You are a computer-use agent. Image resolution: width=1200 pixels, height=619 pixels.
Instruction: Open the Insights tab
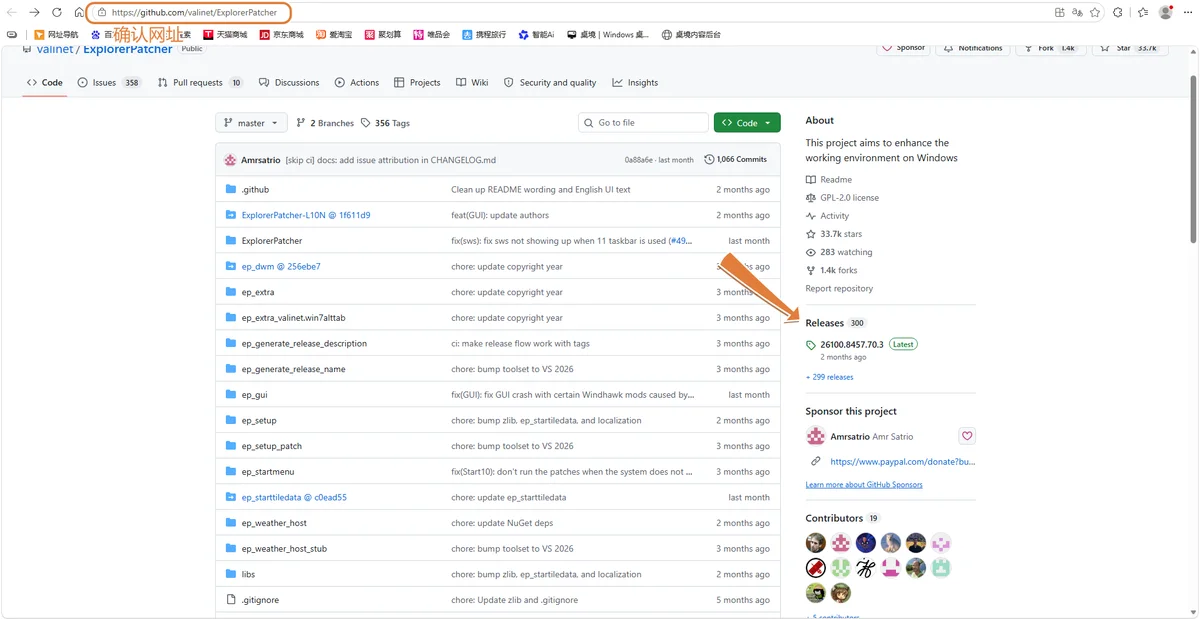(635, 83)
